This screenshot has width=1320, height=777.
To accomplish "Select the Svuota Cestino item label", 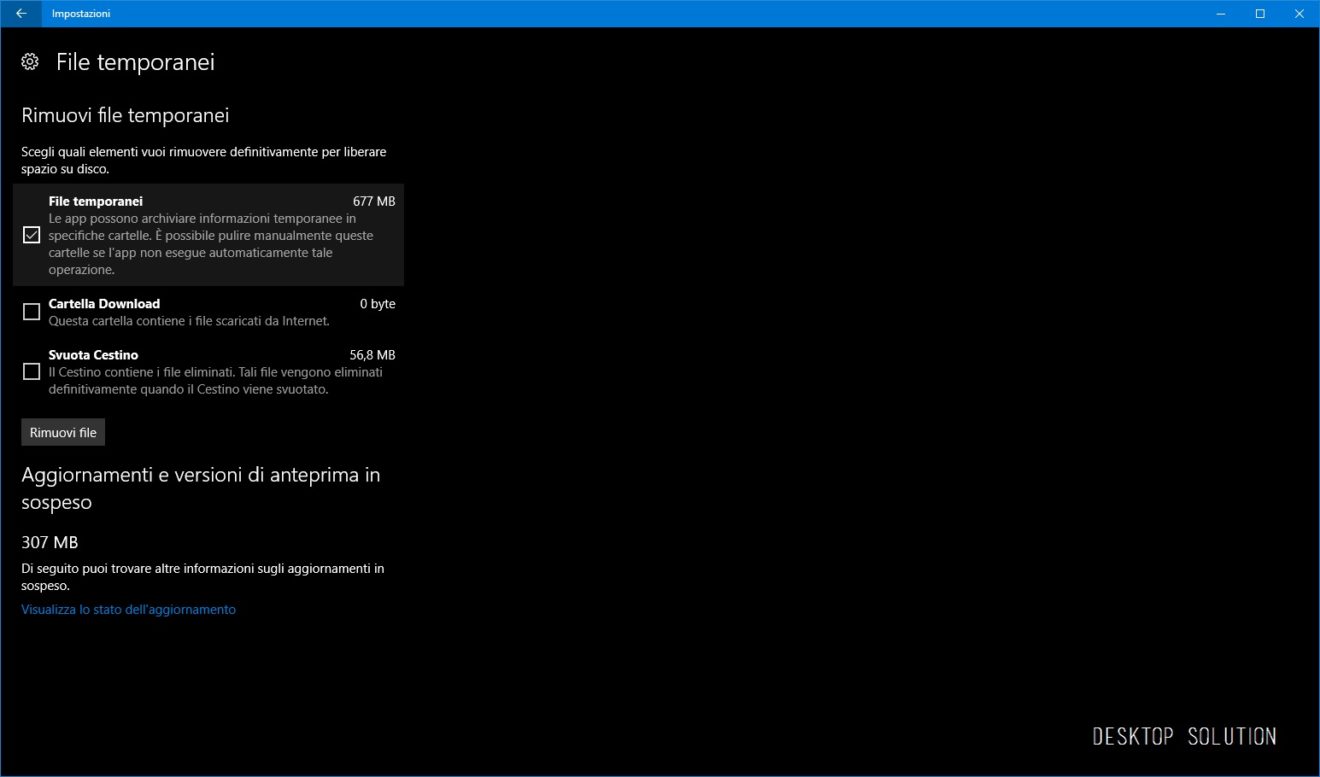I will point(93,355).
